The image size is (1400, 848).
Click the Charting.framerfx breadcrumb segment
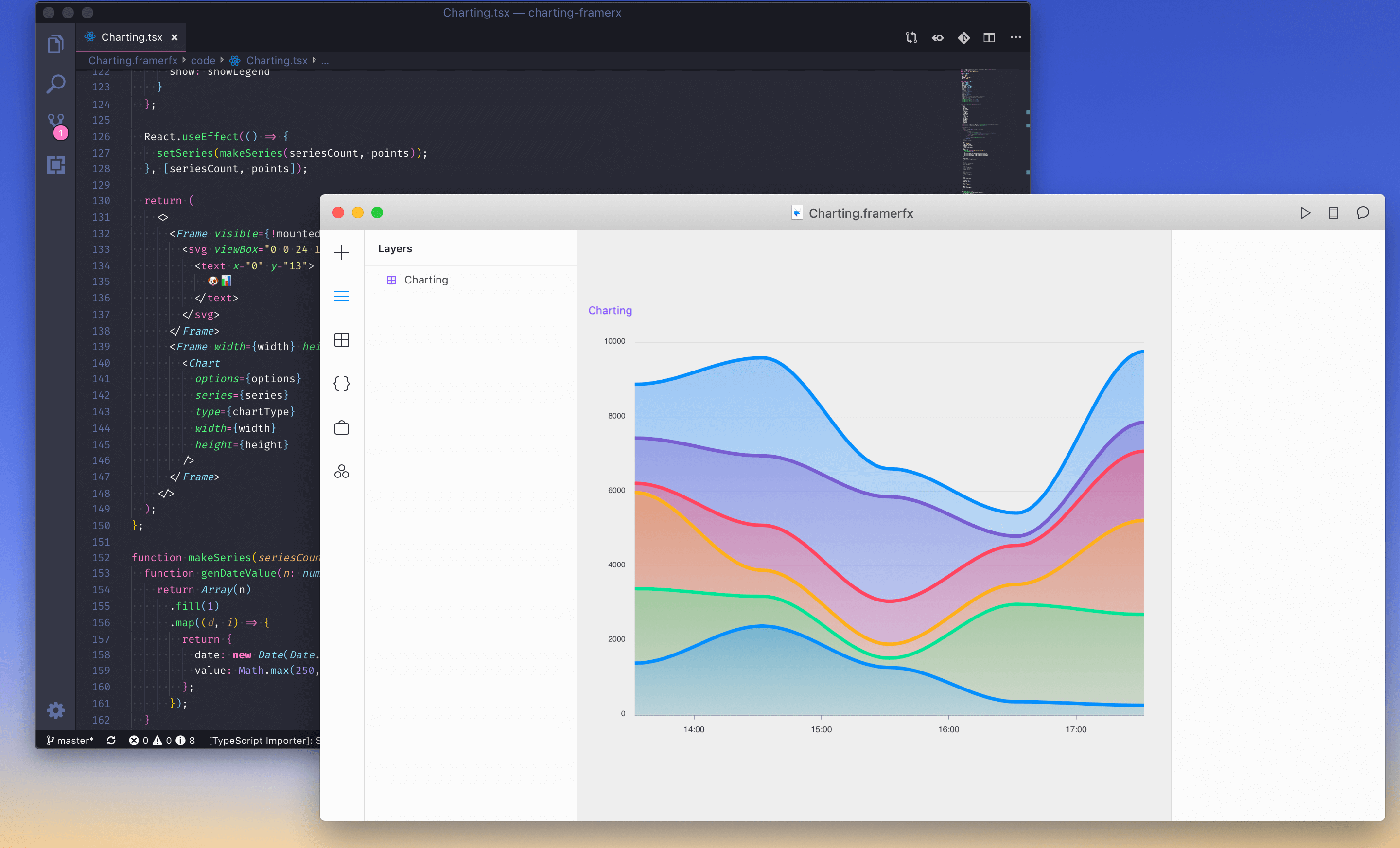pyautogui.click(x=133, y=60)
